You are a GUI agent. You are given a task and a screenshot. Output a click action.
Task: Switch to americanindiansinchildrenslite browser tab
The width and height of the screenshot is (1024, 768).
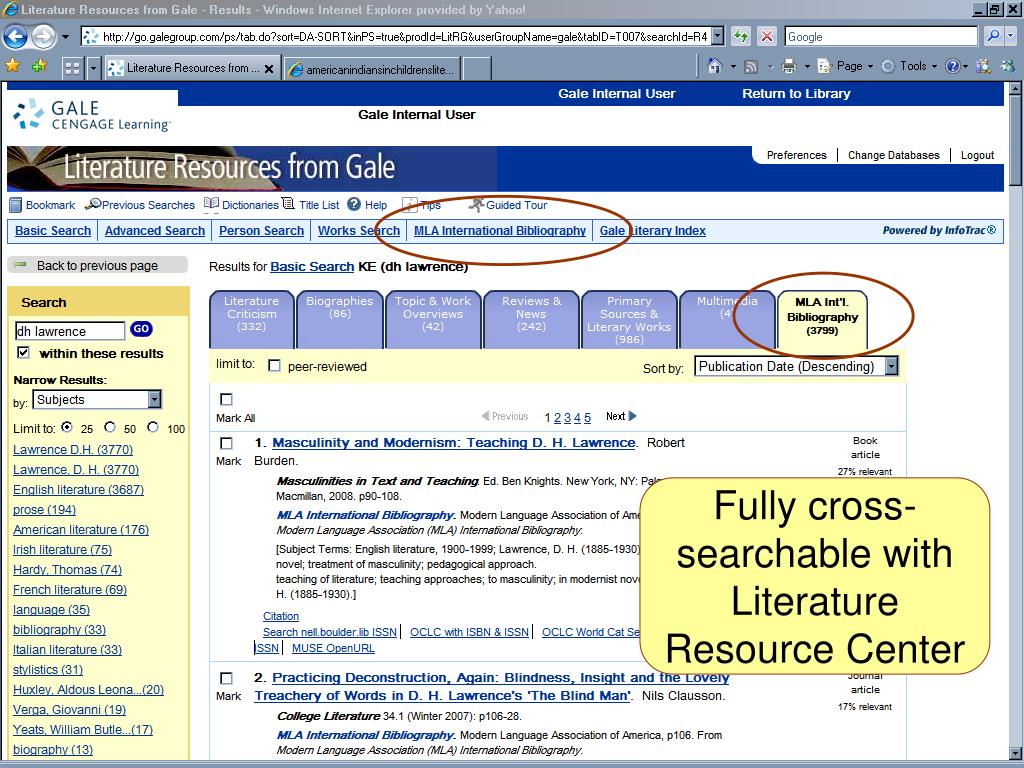[372, 69]
